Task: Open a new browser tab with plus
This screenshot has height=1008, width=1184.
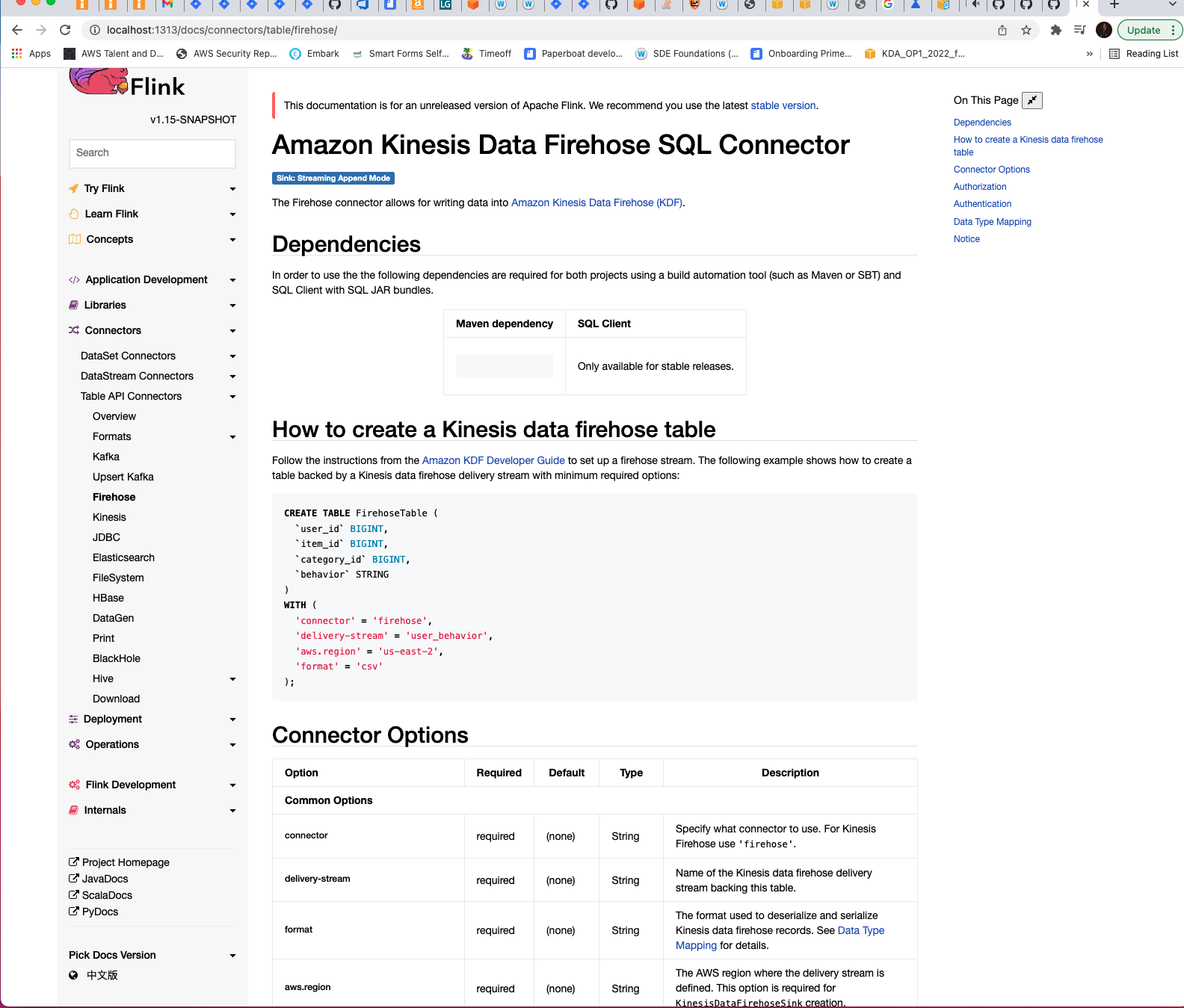Action: [1114, 4]
